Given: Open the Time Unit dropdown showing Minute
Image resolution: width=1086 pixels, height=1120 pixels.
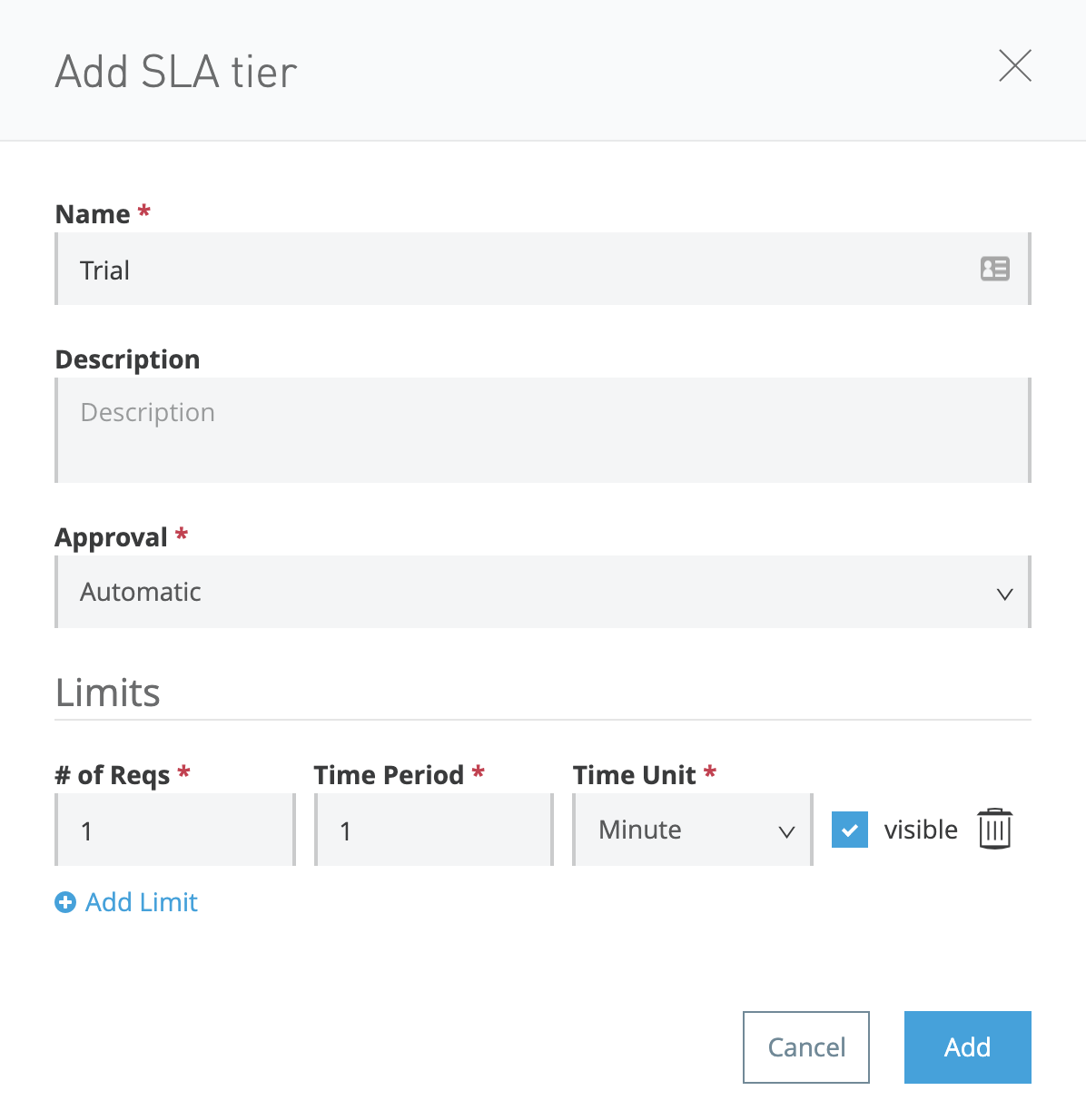Looking at the screenshot, I should pyautogui.click(x=691, y=830).
